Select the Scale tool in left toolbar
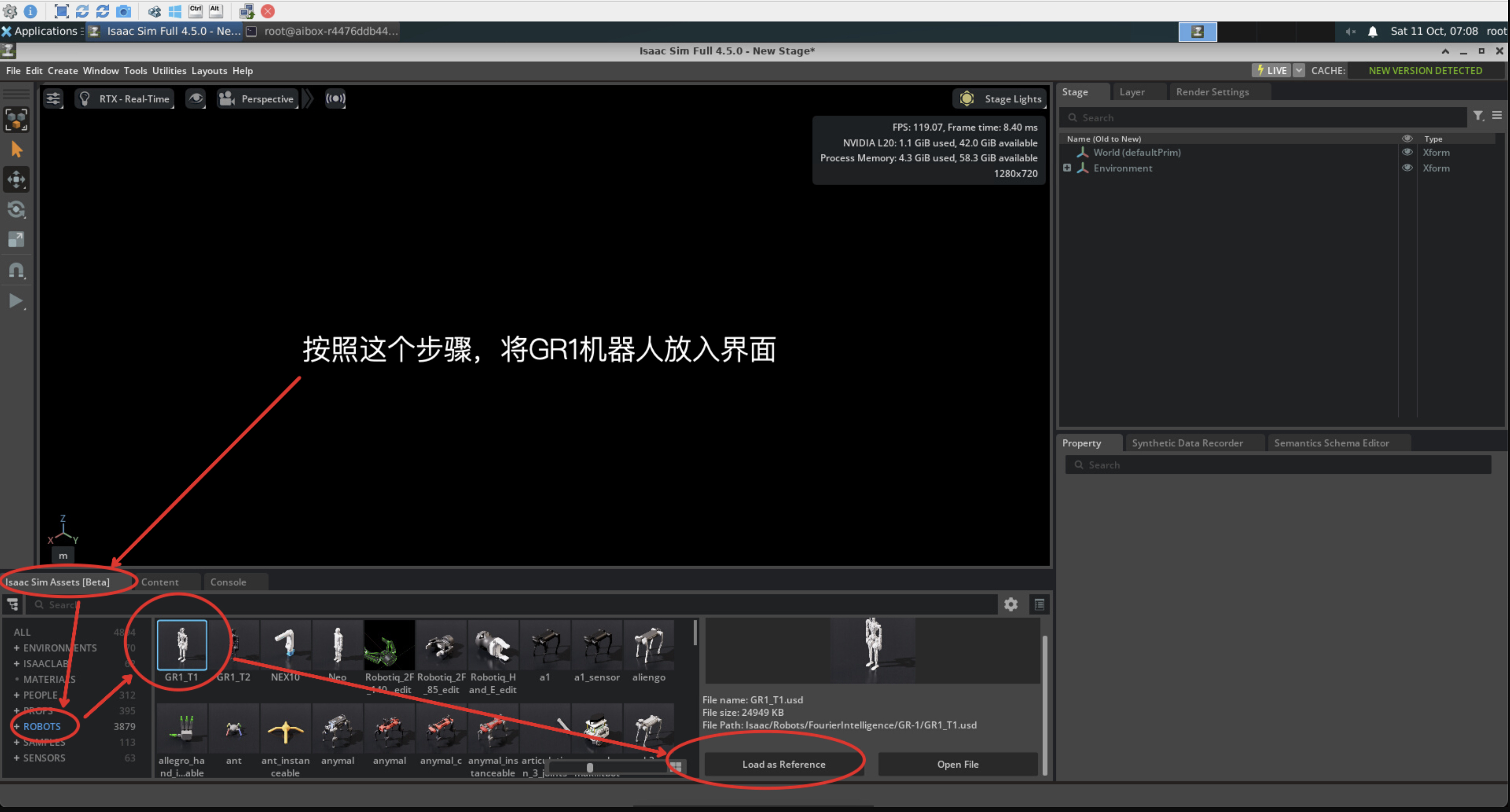 pyautogui.click(x=16, y=239)
